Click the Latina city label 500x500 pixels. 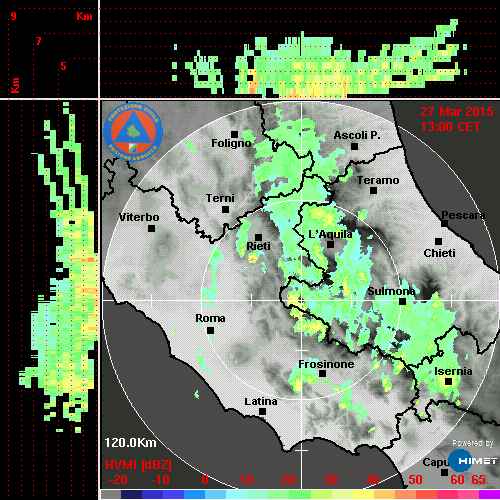tap(261, 402)
